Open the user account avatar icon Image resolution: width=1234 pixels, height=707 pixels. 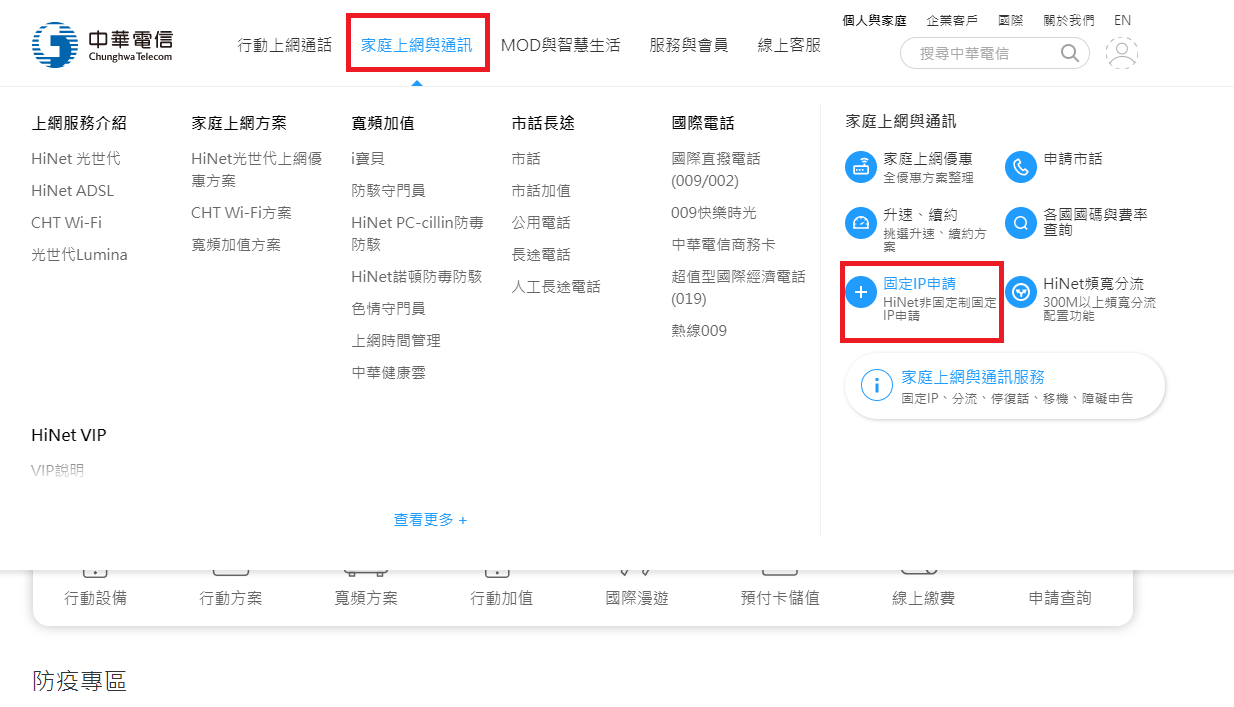coord(1122,53)
